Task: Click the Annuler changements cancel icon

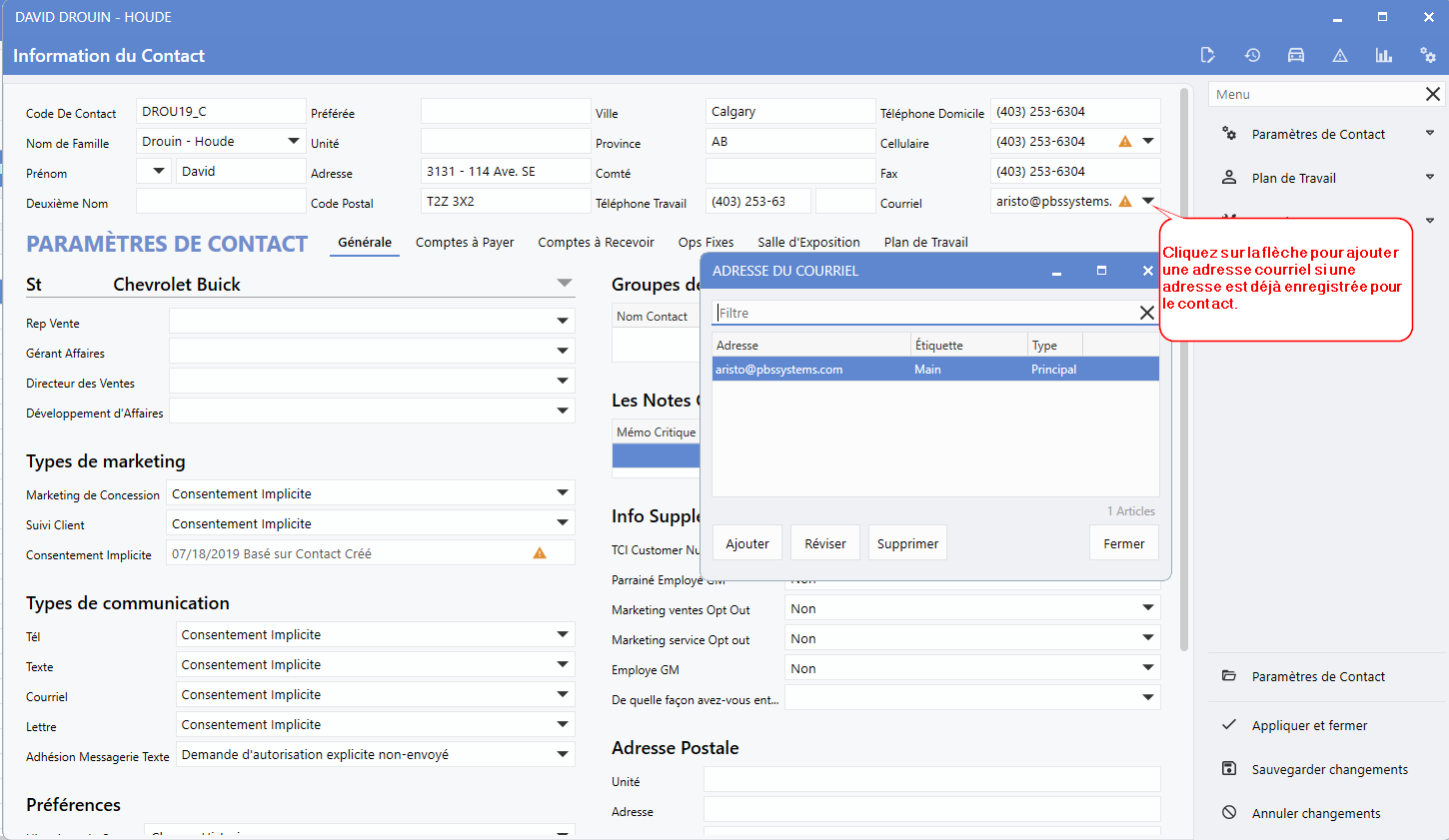Action: (x=1229, y=813)
